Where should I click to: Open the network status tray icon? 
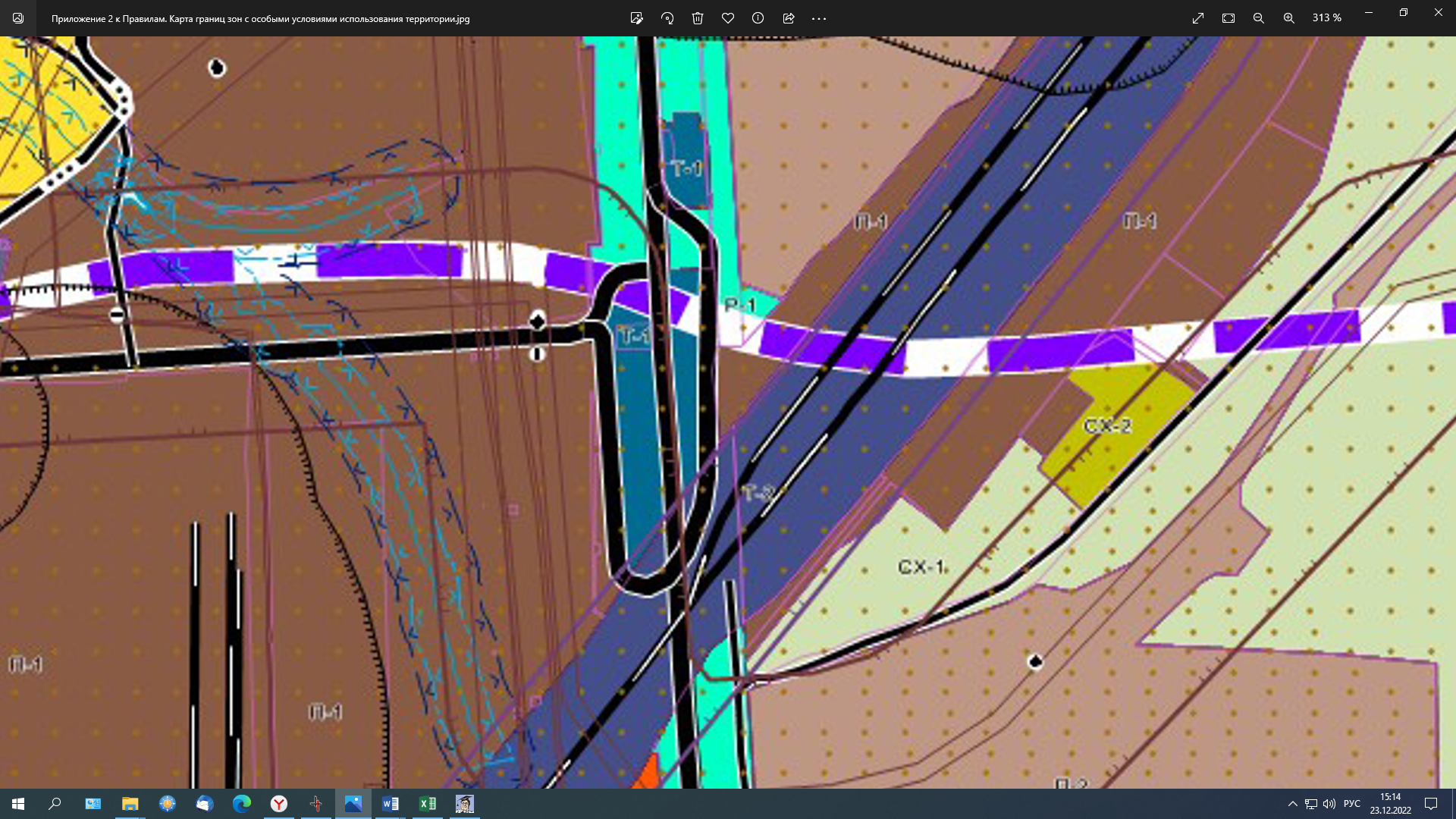pos(1311,804)
